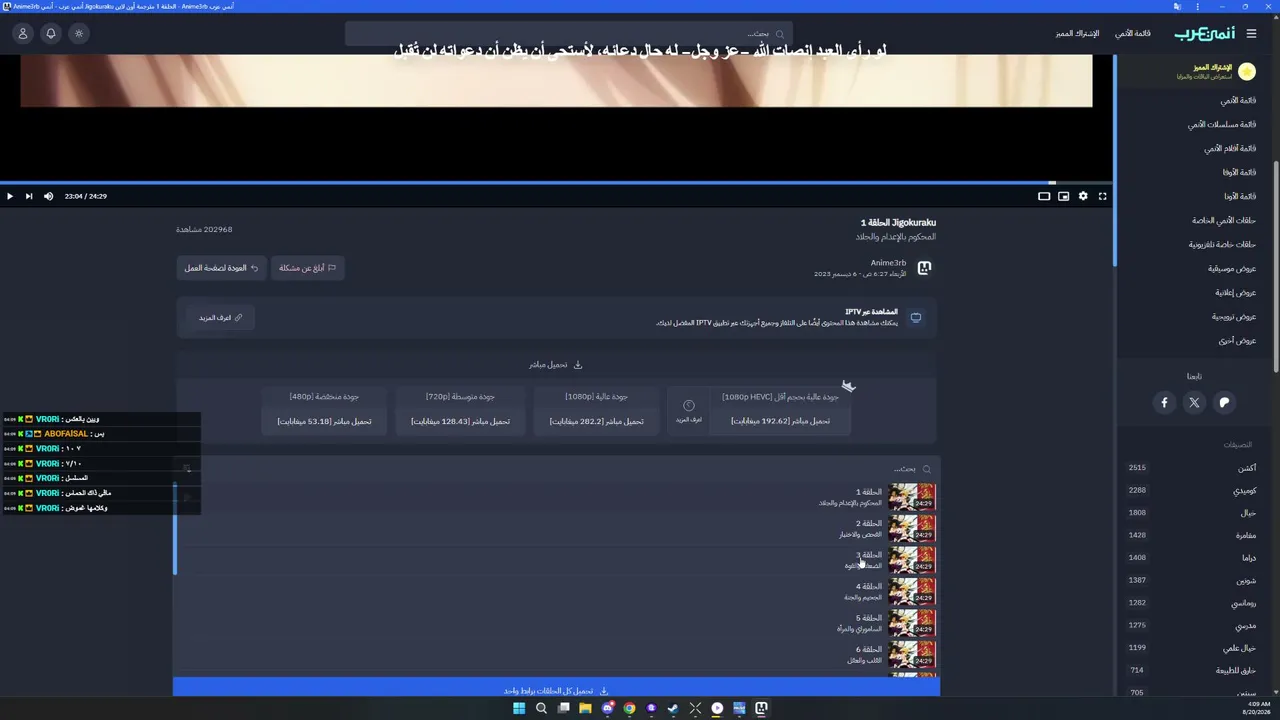
Task: Click the Anime3rb uploader avatar
Action: tap(924, 268)
